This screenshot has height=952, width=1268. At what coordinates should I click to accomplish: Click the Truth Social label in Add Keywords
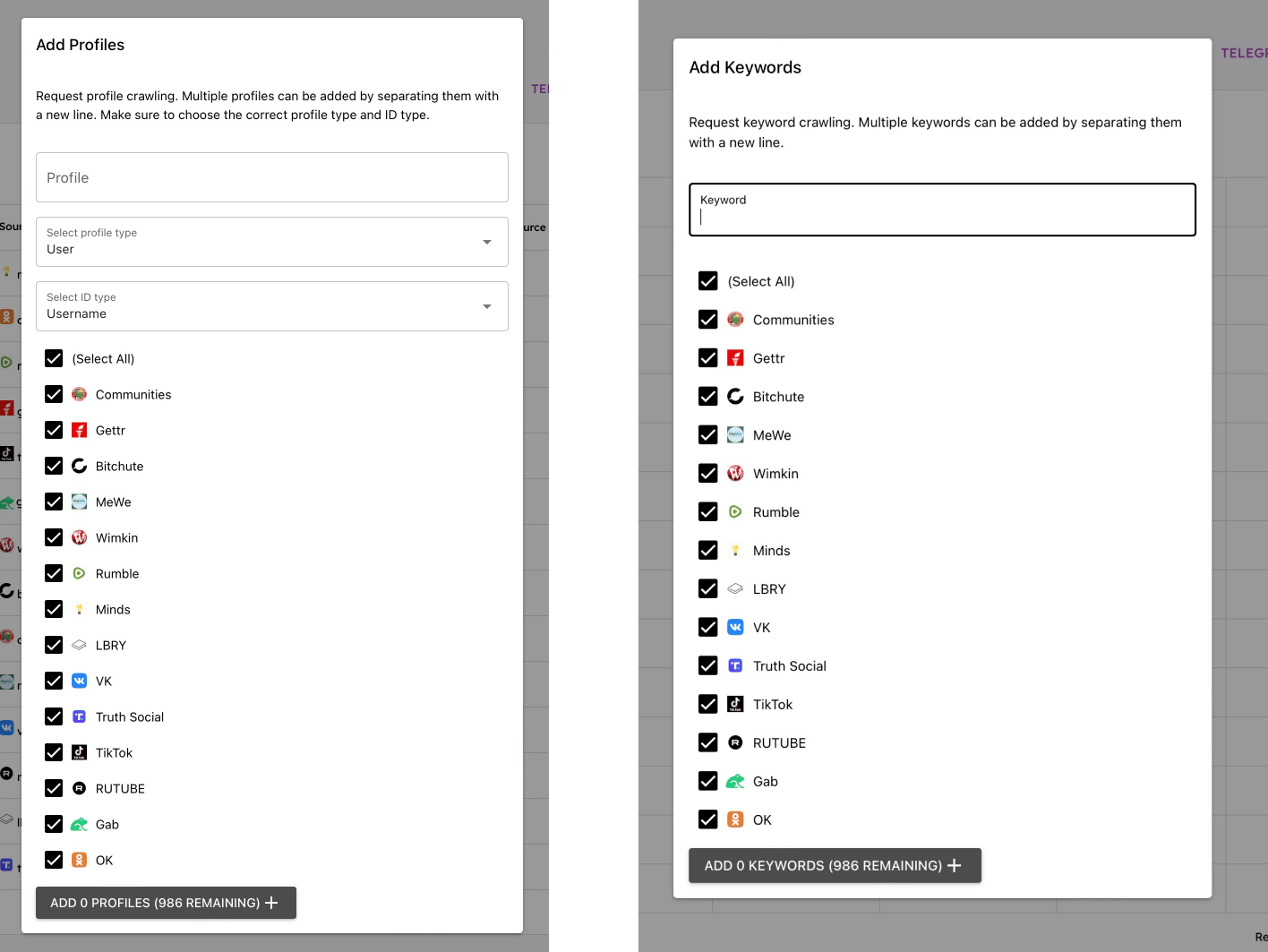coord(790,665)
